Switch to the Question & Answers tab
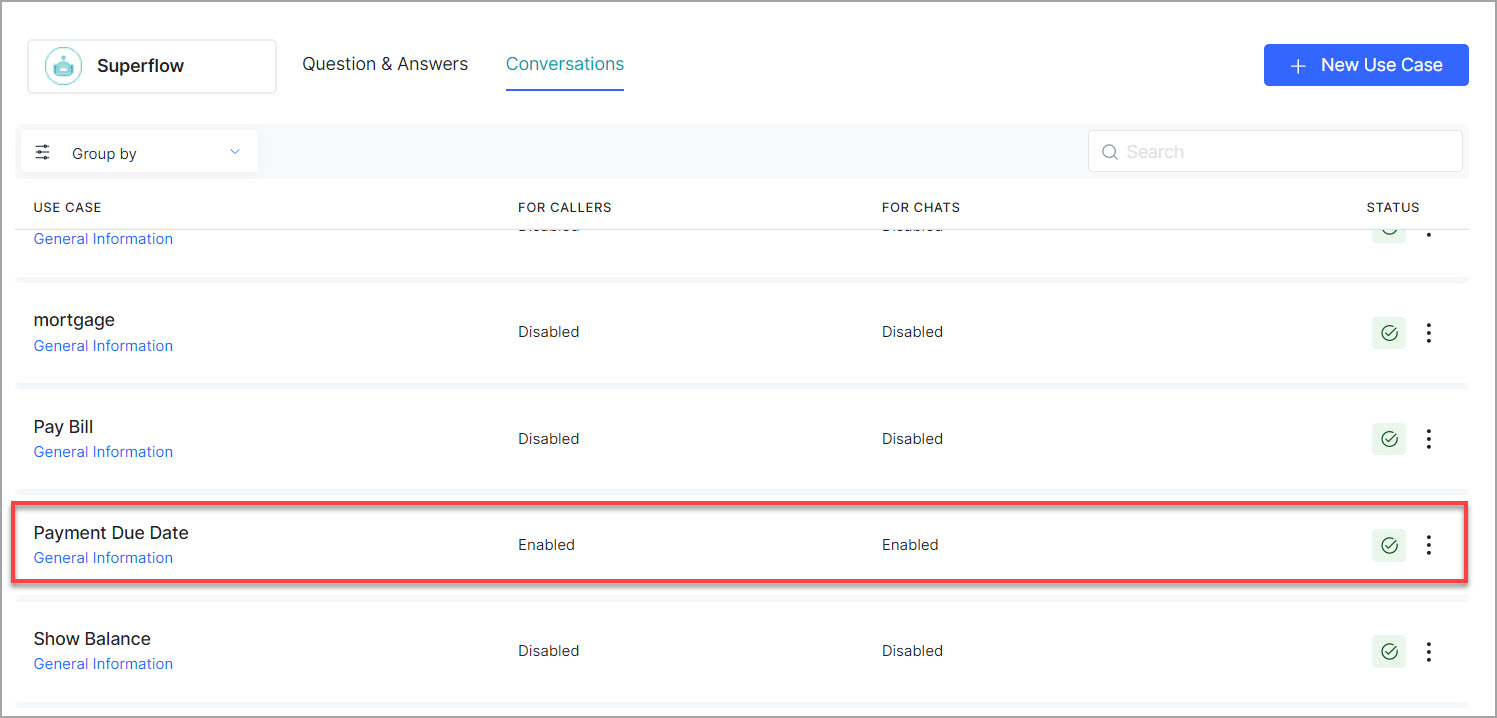 pos(385,64)
